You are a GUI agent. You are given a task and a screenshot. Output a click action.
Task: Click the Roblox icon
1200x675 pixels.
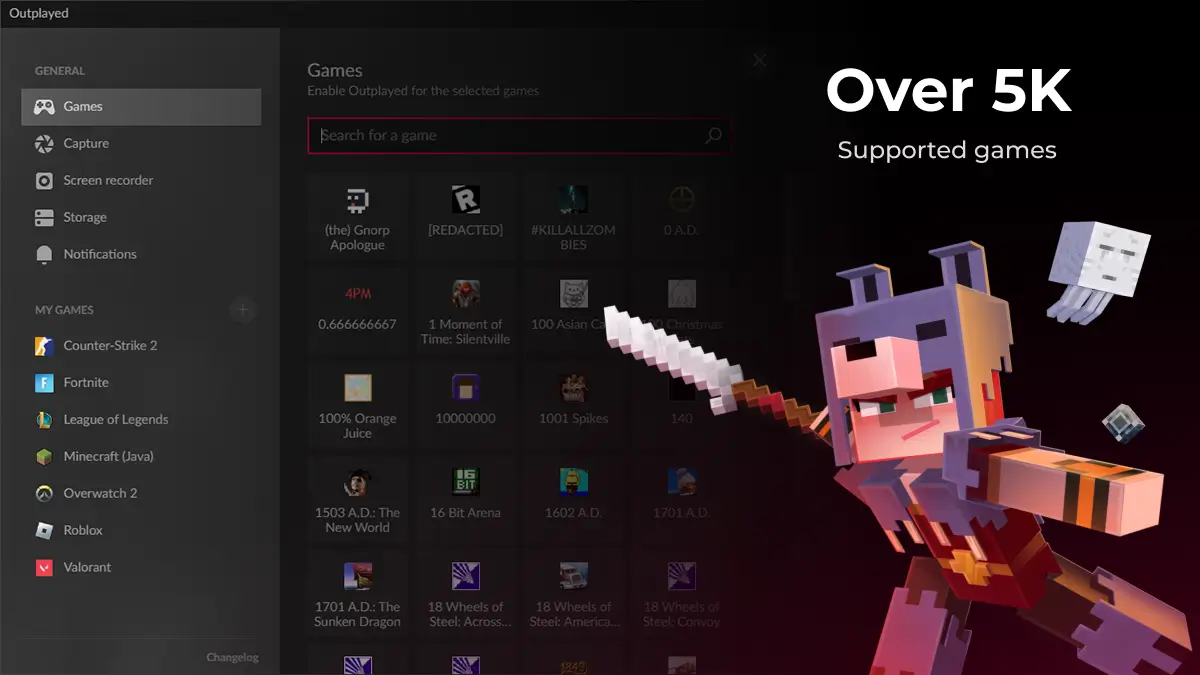pos(44,531)
